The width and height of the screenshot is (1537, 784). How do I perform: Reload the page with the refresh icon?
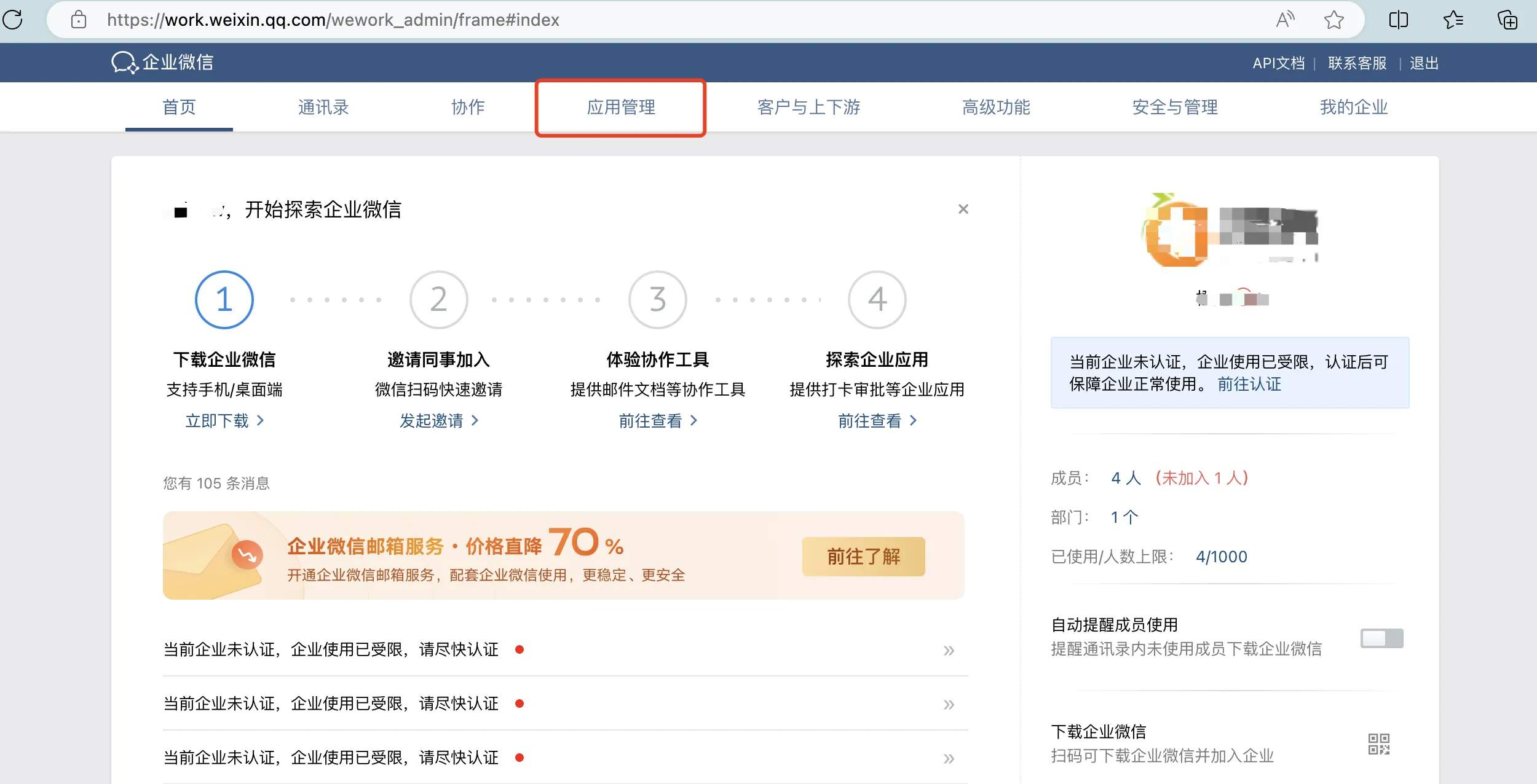[13, 20]
